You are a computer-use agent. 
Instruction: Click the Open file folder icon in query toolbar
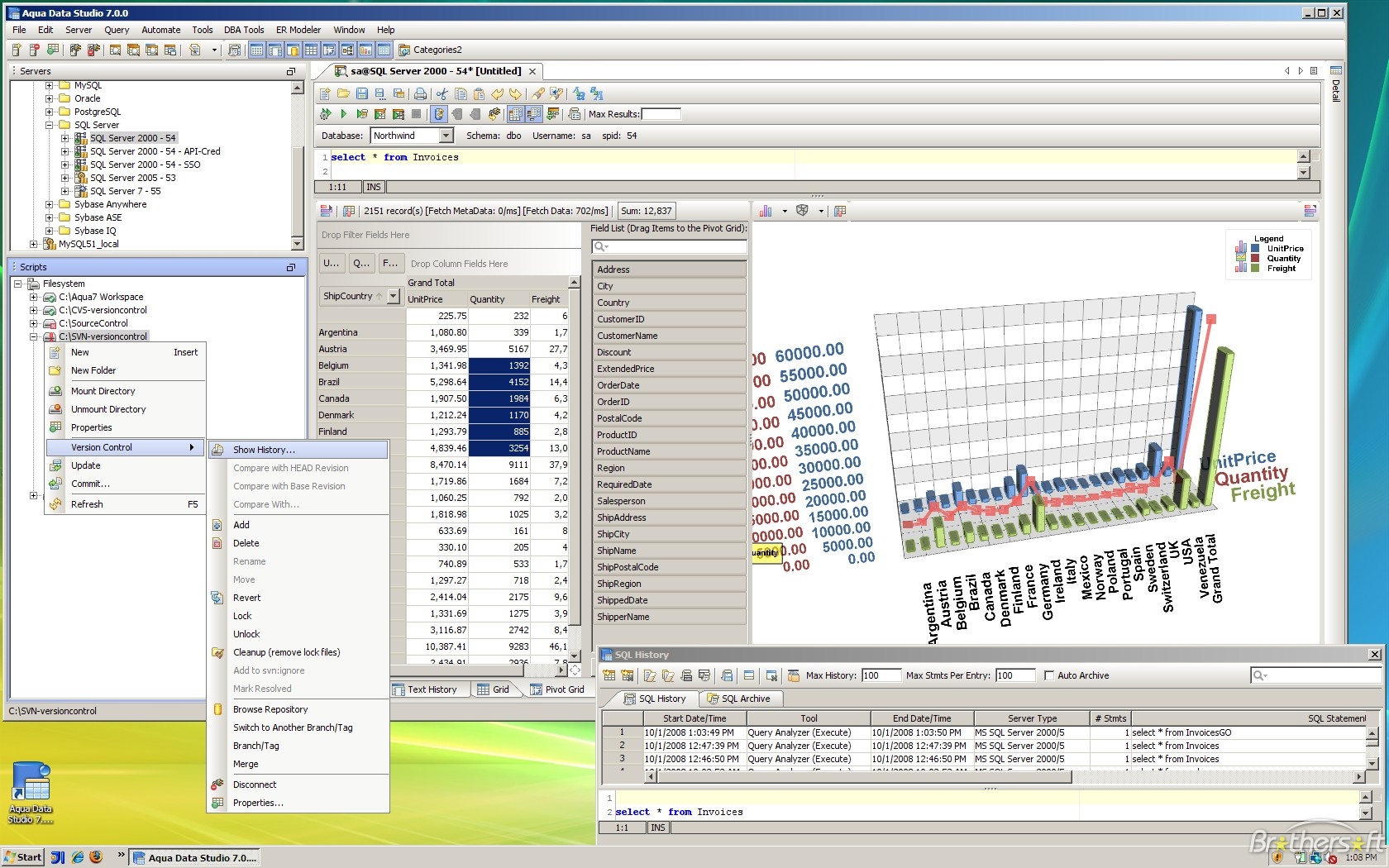pos(343,94)
